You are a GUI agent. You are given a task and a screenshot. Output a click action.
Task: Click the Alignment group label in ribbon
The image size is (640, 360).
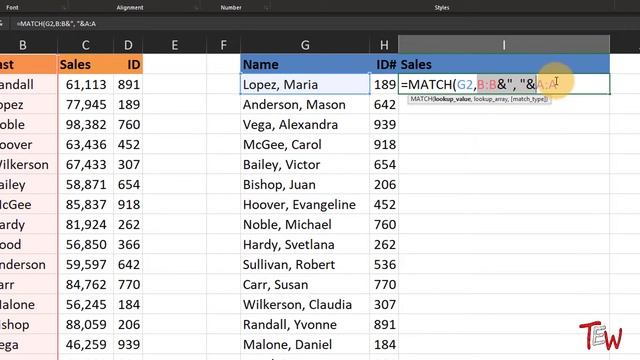click(x=130, y=7)
